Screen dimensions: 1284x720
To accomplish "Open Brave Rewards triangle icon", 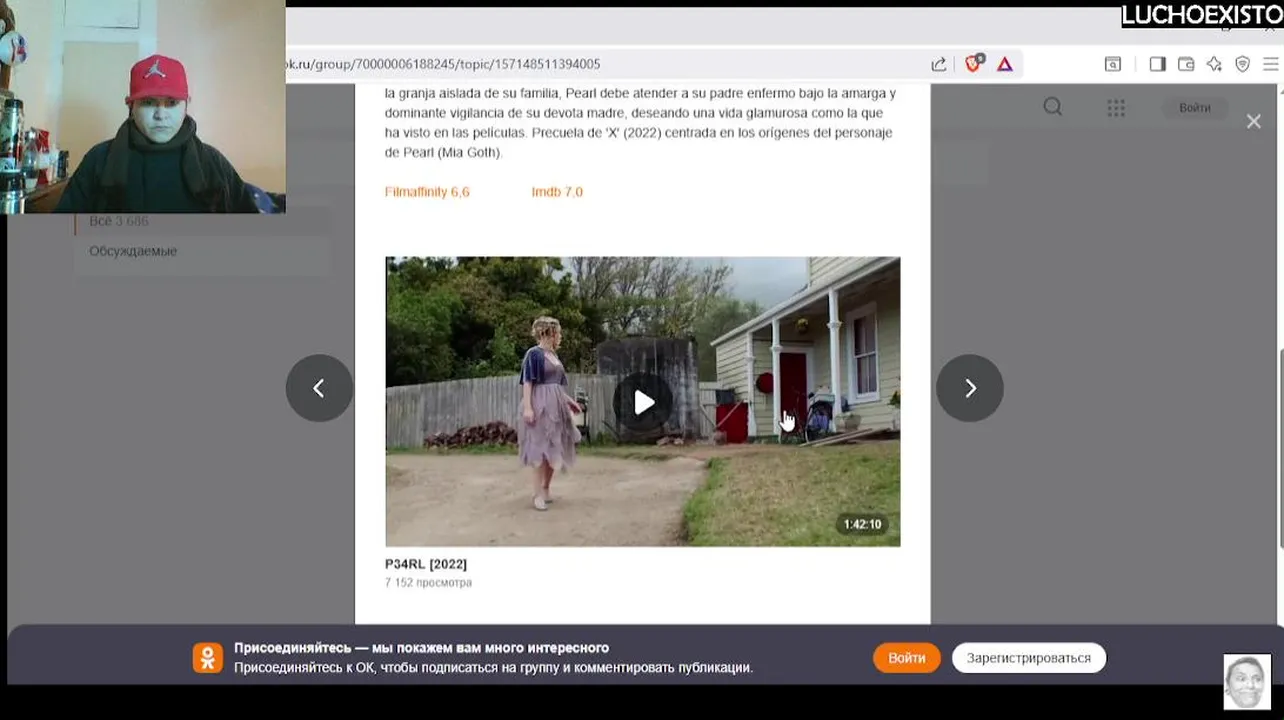I will pyautogui.click(x=1004, y=64).
